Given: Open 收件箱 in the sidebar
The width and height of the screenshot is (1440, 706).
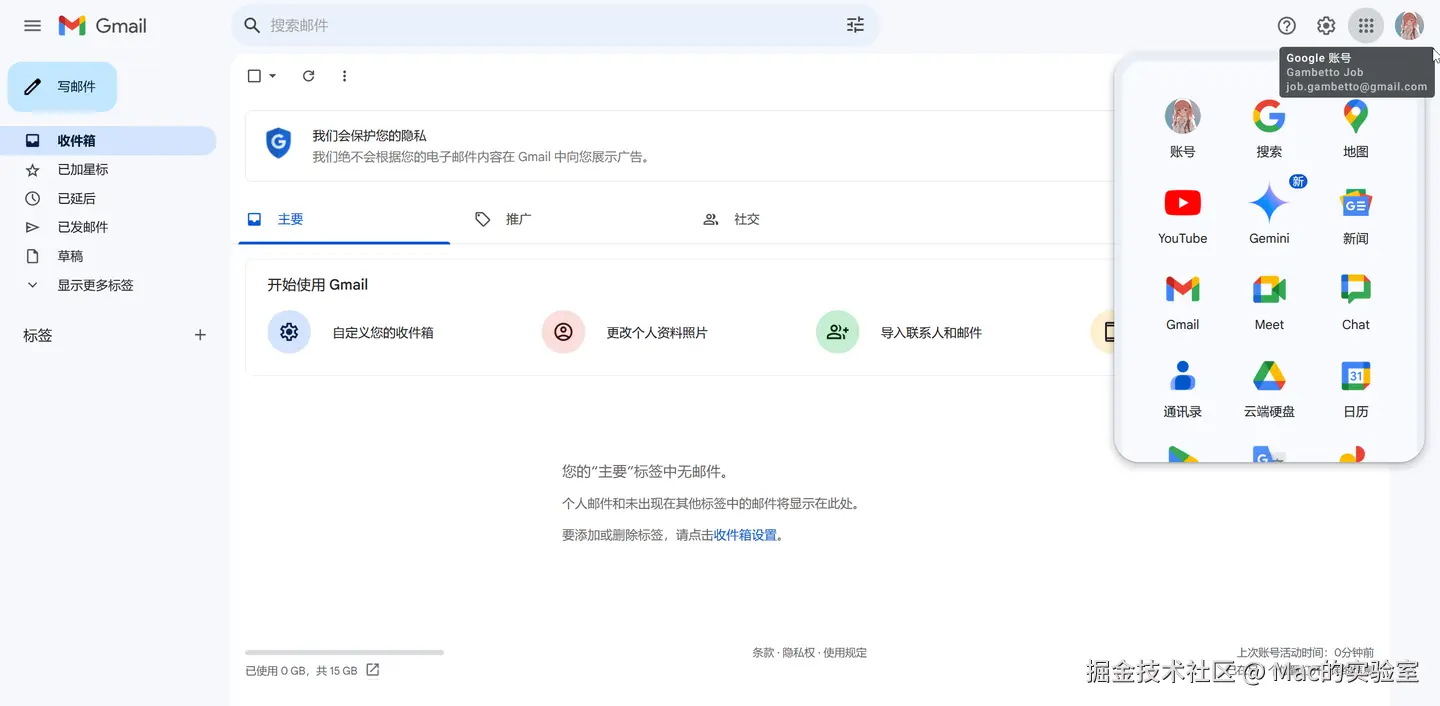Looking at the screenshot, I should point(108,141).
